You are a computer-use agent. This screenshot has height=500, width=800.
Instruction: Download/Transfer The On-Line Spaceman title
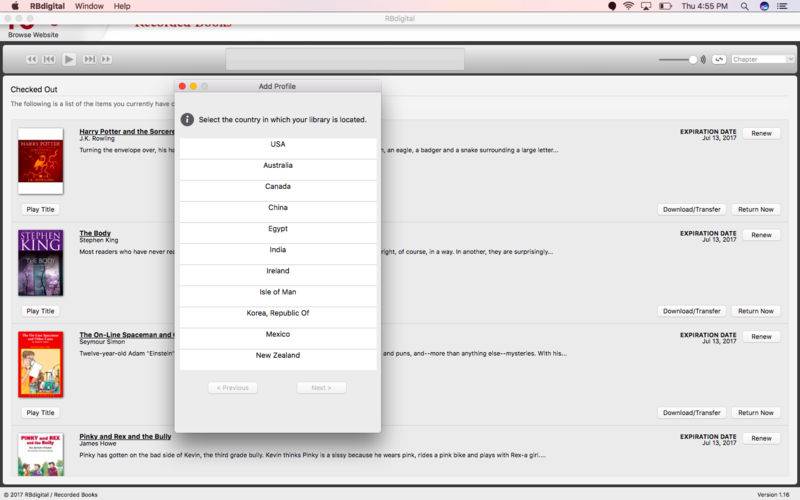coord(691,412)
